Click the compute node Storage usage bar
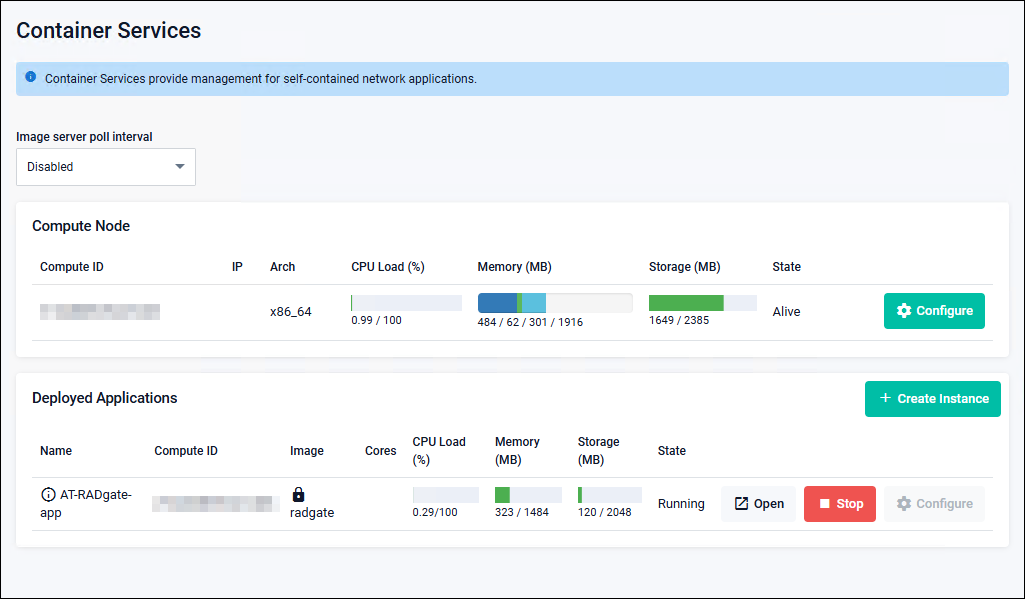Image resolution: width=1025 pixels, height=599 pixels. 702,303
